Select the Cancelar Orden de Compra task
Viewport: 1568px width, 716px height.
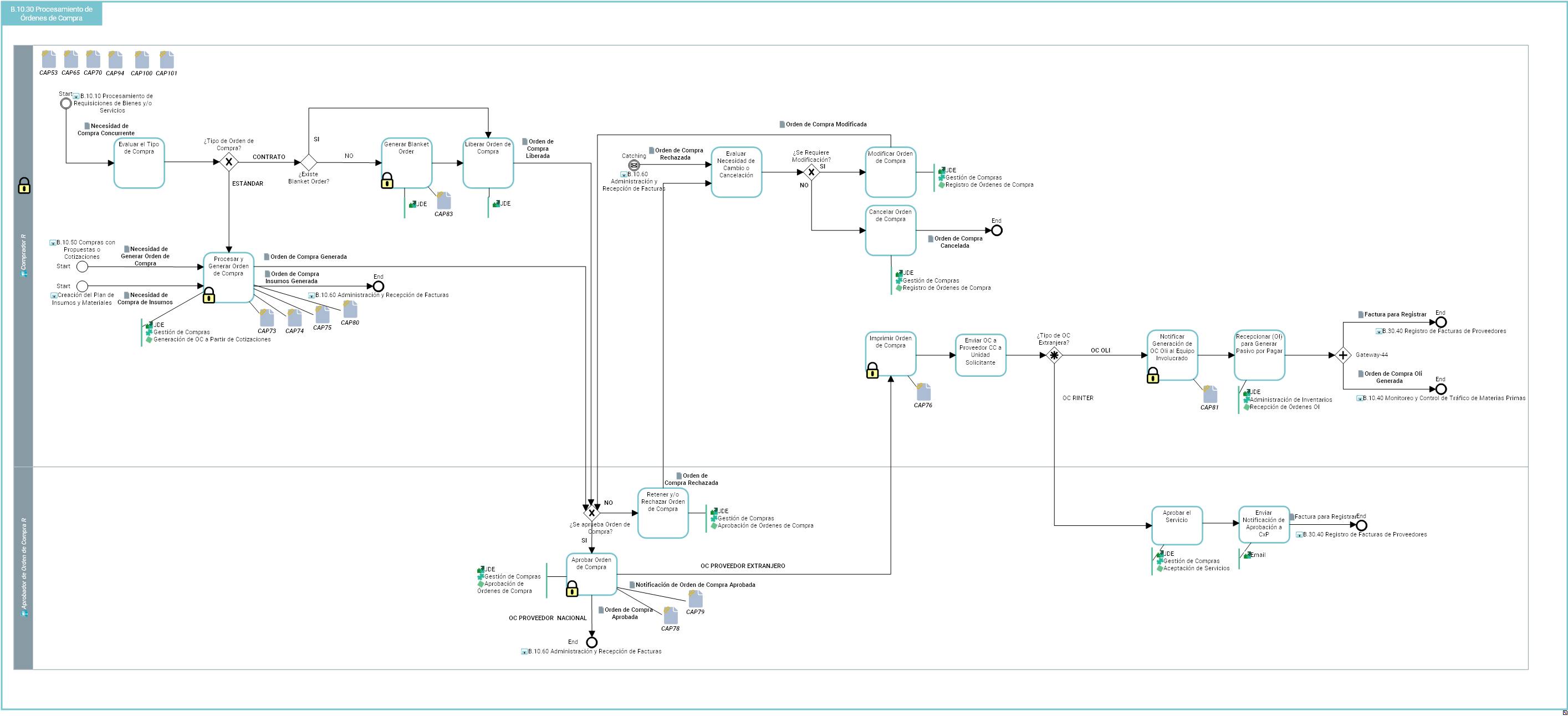[x=891, y=230]
